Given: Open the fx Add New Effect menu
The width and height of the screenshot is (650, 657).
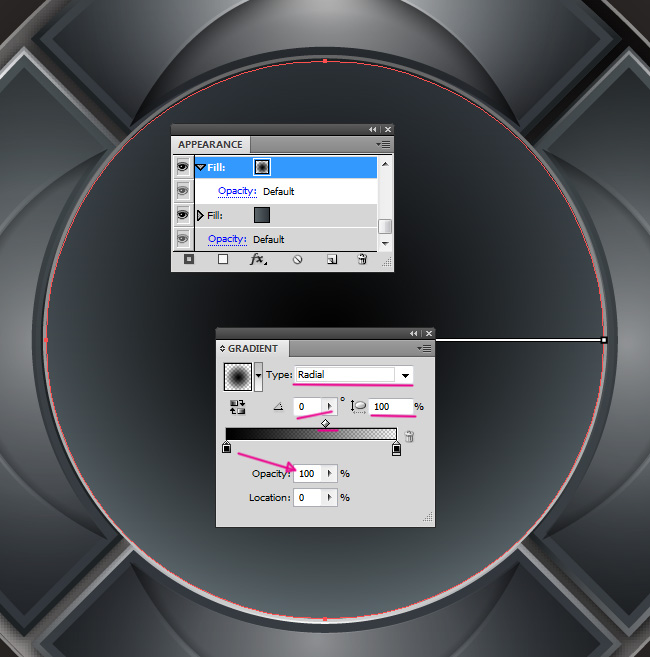Looking at the screenshot, I should coord(257,259).
